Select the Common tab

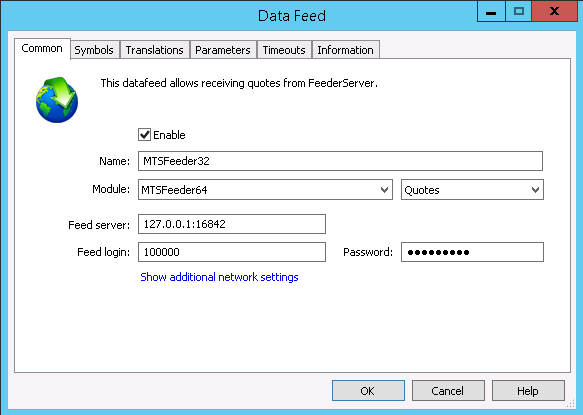pos(42,48)
